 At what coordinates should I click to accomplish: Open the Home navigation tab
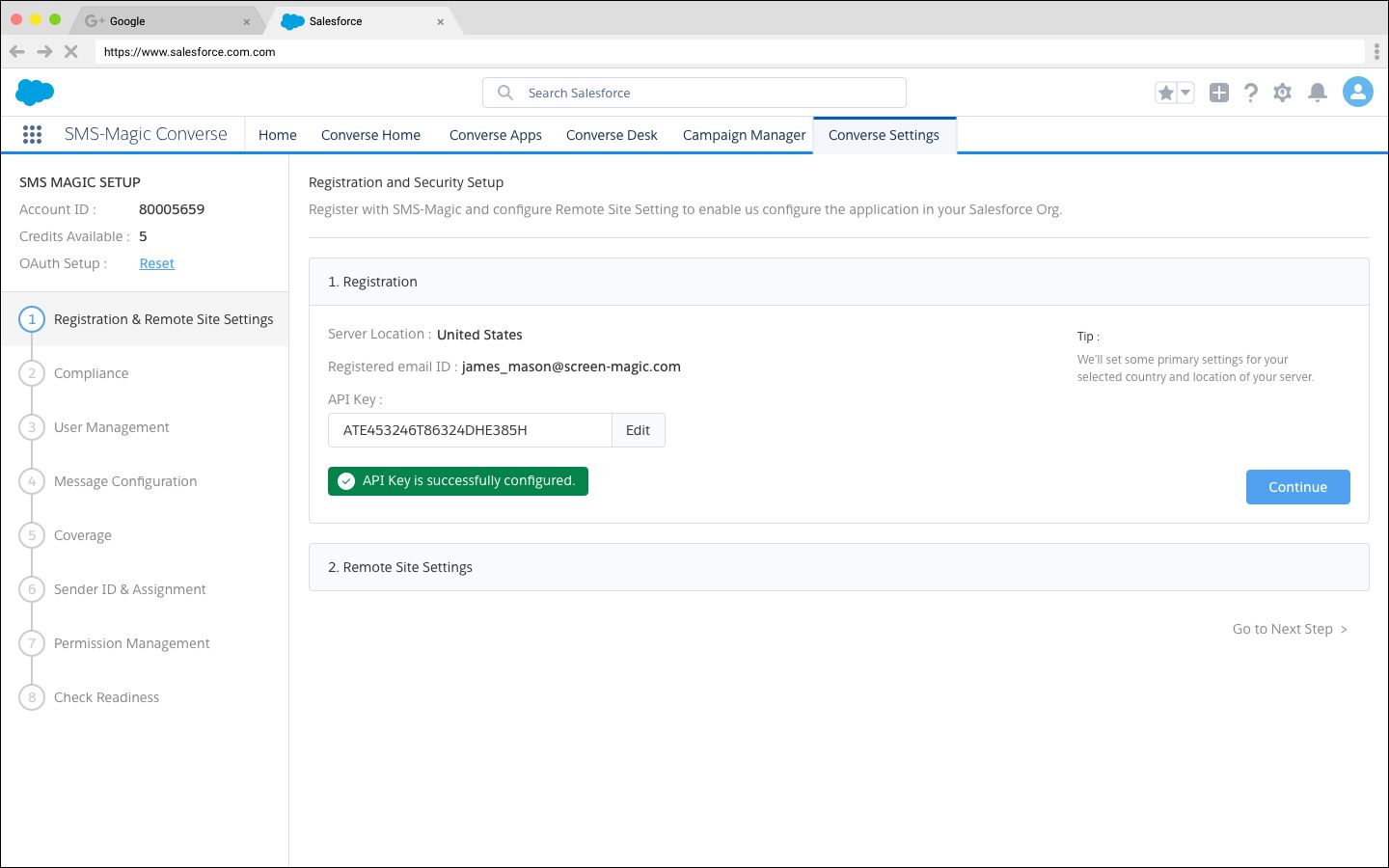(278, 135)
